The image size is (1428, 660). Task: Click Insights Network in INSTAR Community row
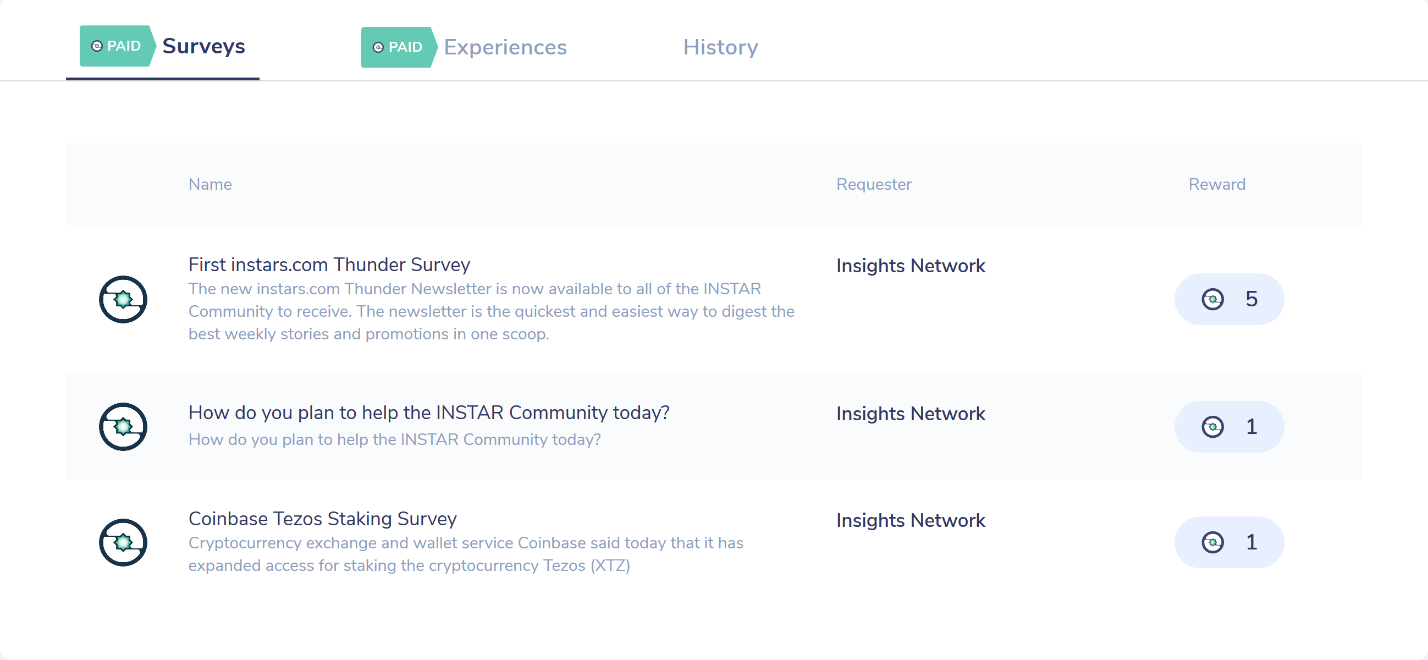tap(911, 414)
